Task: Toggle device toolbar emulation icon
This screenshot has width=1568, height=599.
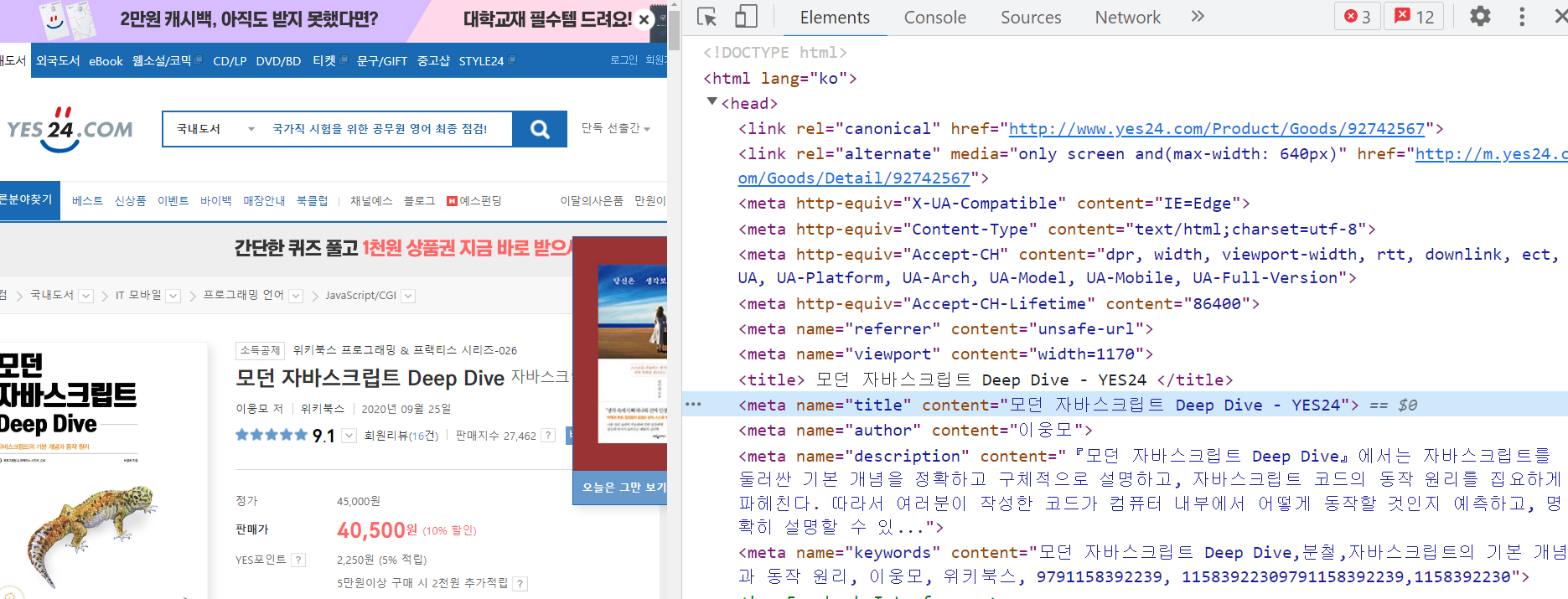Action: (745, 17)
